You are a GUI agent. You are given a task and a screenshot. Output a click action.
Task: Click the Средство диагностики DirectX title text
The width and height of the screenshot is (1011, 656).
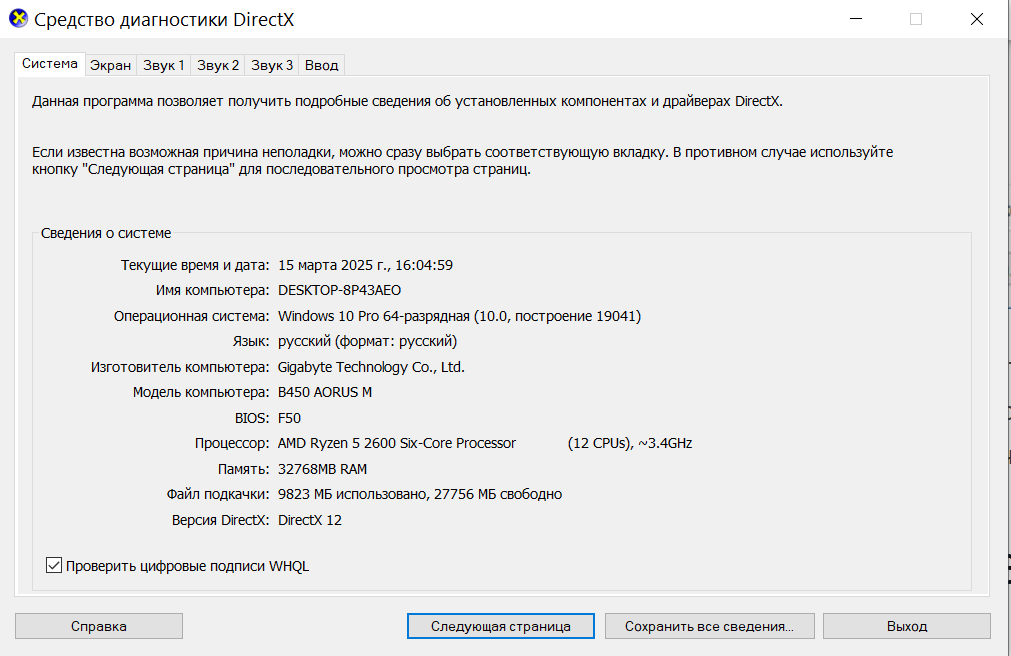coord(164,19)
